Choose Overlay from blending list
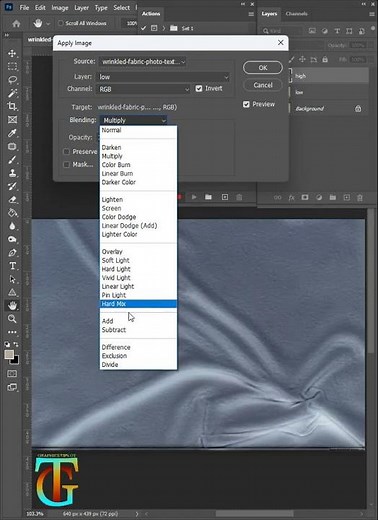This screenshot has width=378, height=520. pyautogui.click(x=138, y=252)
